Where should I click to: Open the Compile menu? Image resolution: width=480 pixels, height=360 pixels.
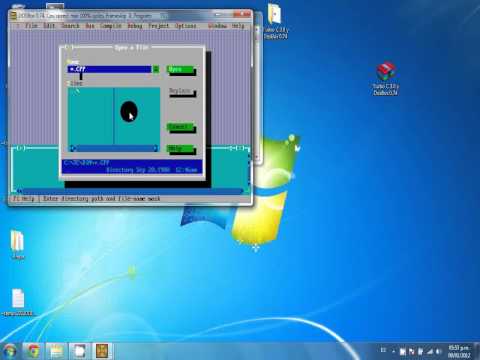(x=111, y=26)
